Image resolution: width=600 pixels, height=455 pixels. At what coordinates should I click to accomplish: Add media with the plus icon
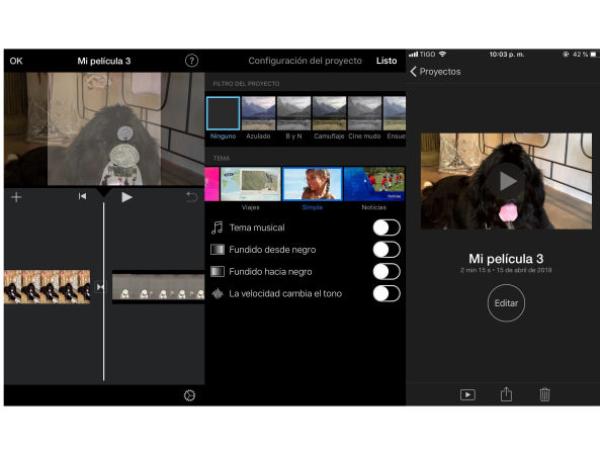point(16,197)
